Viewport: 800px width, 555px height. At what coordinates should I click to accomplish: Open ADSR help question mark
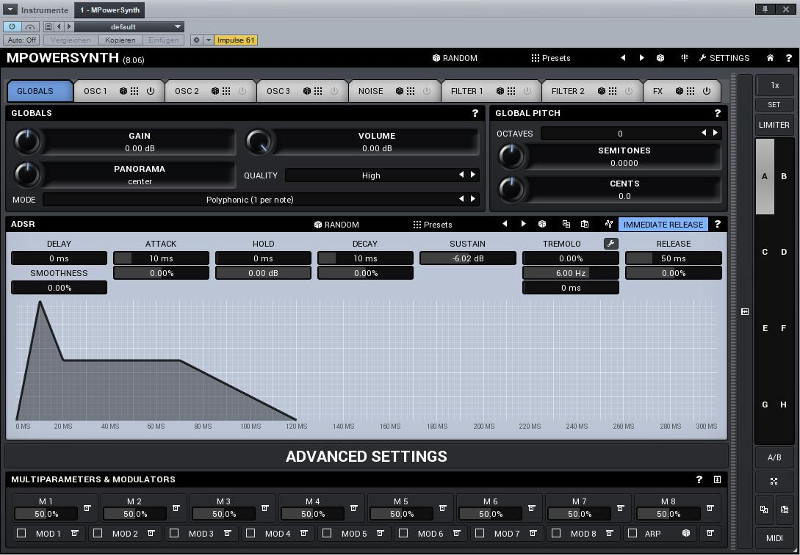pyautogui.click(x=717, y=224)
